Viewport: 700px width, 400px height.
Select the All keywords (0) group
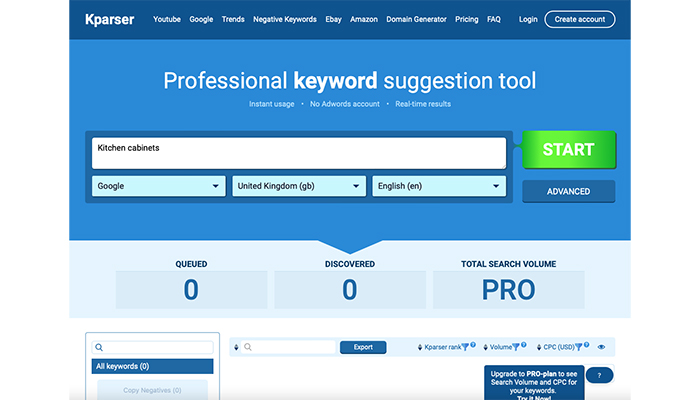tap(152, 367)
